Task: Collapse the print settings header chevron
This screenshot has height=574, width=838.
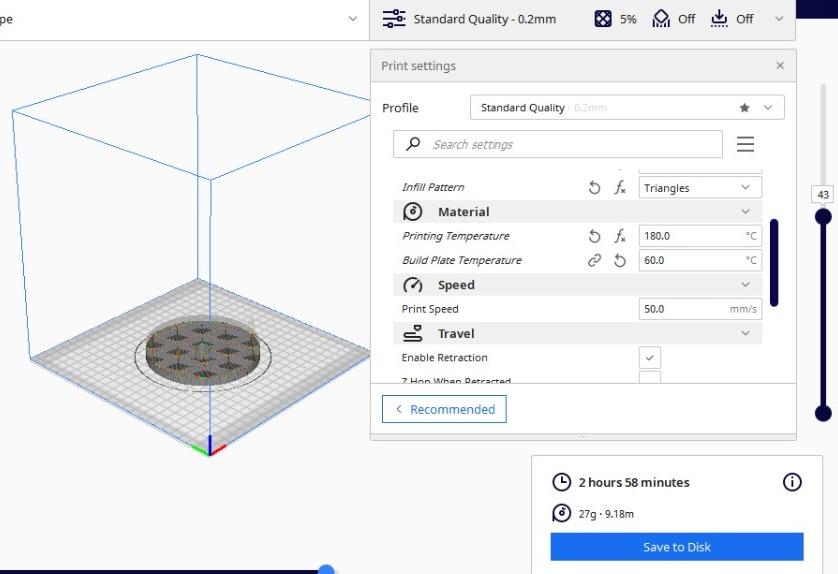Action: pos(779,19)
